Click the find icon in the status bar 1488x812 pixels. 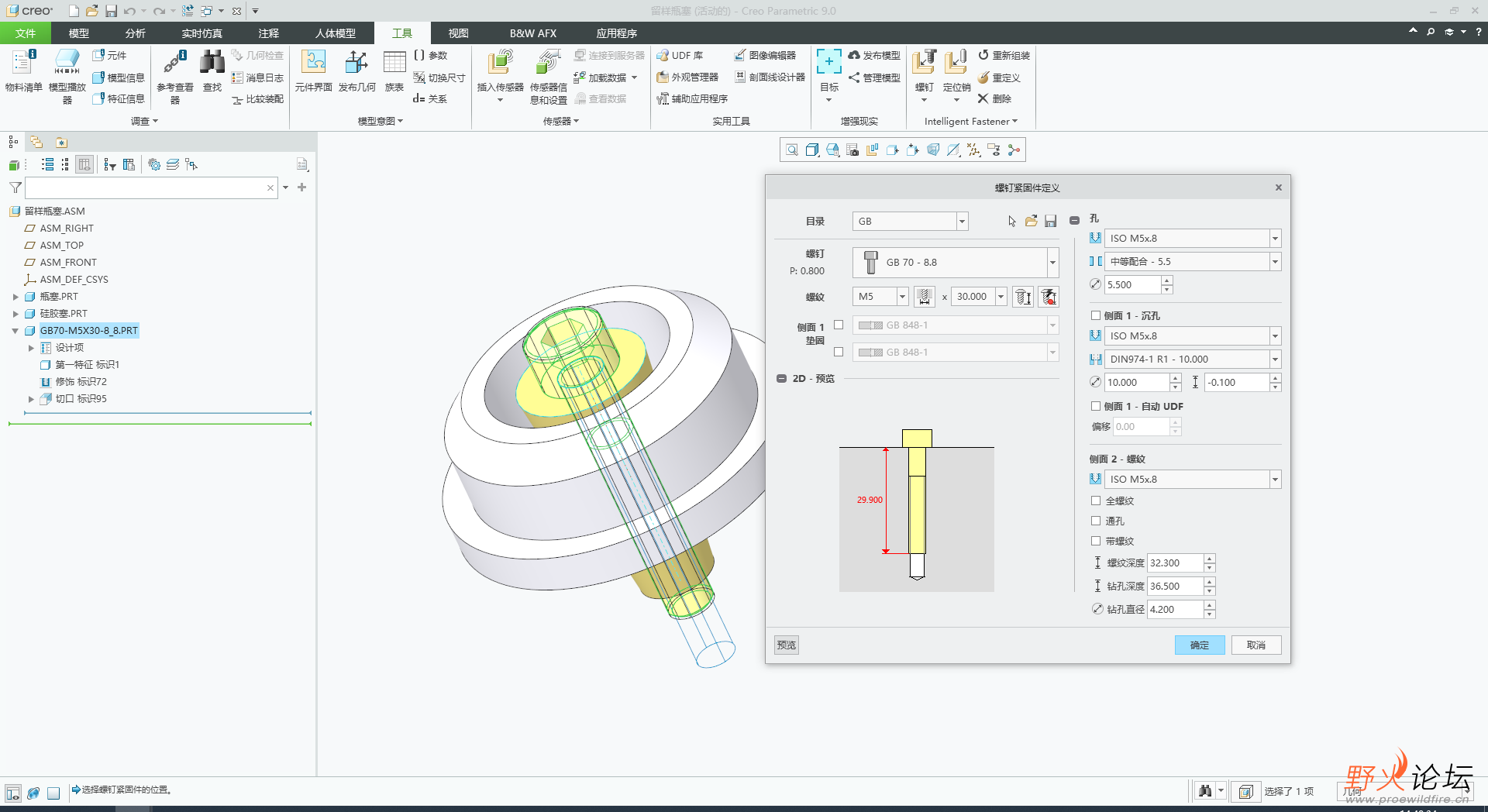(1204, 791)
